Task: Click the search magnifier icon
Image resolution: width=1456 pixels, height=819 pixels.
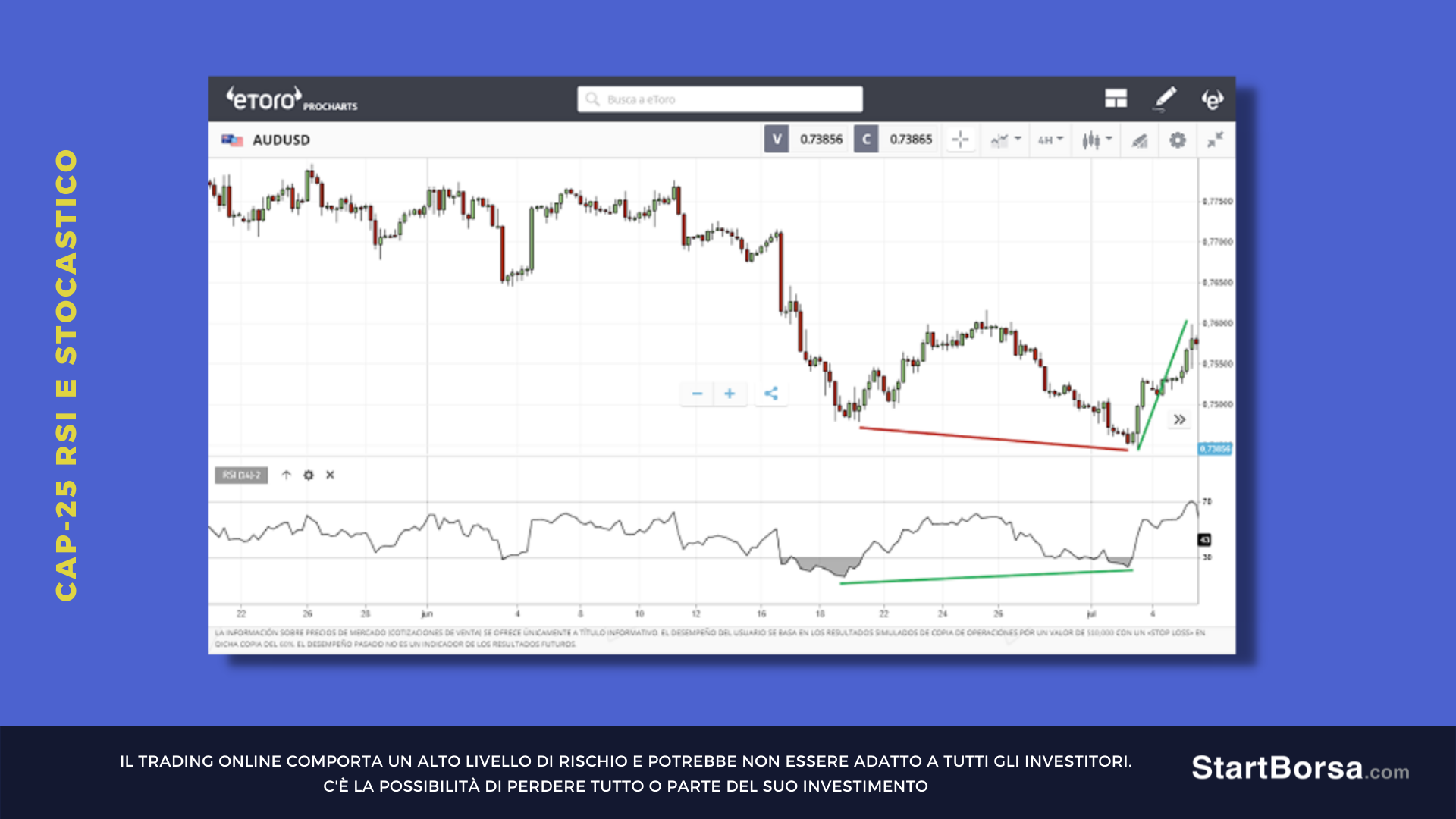Action: 593,99
